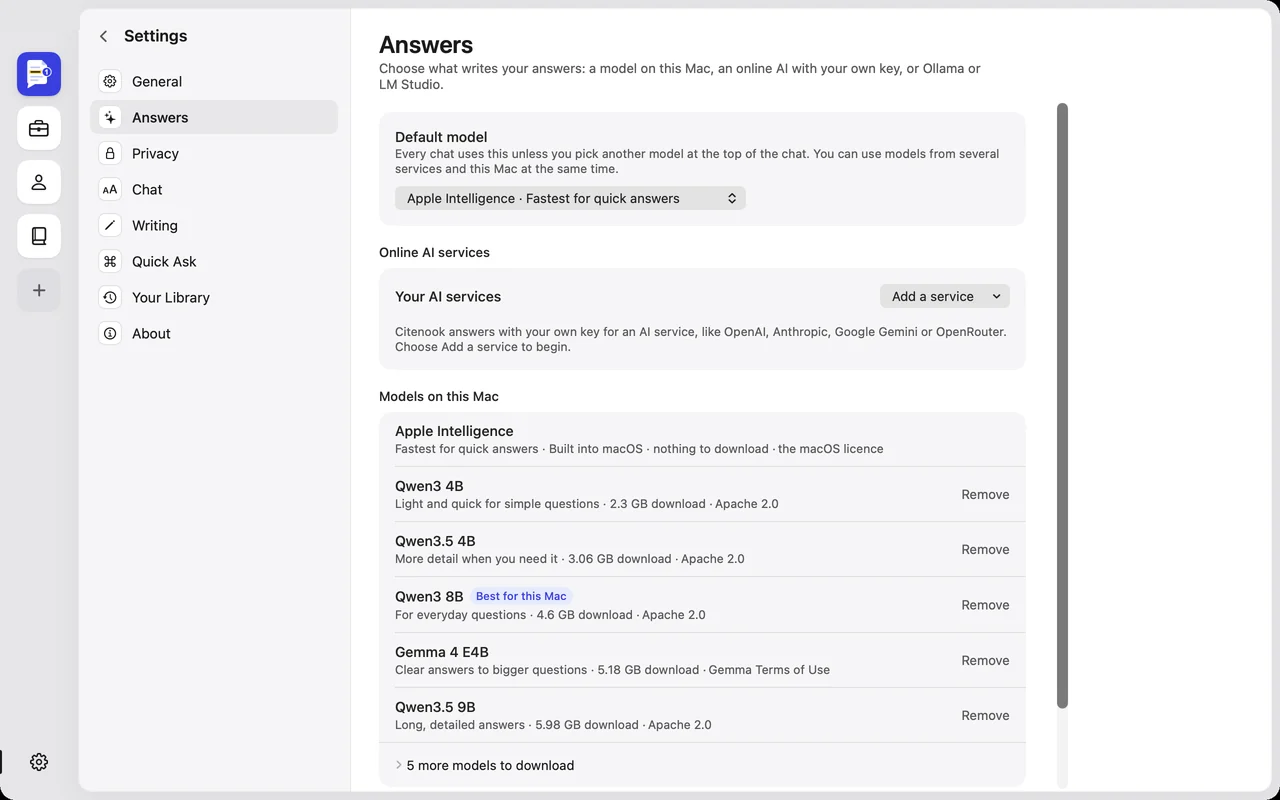1280x800 pixels.
Task: Click the text size icon beside Chat
Action: (x=110, y=189)
